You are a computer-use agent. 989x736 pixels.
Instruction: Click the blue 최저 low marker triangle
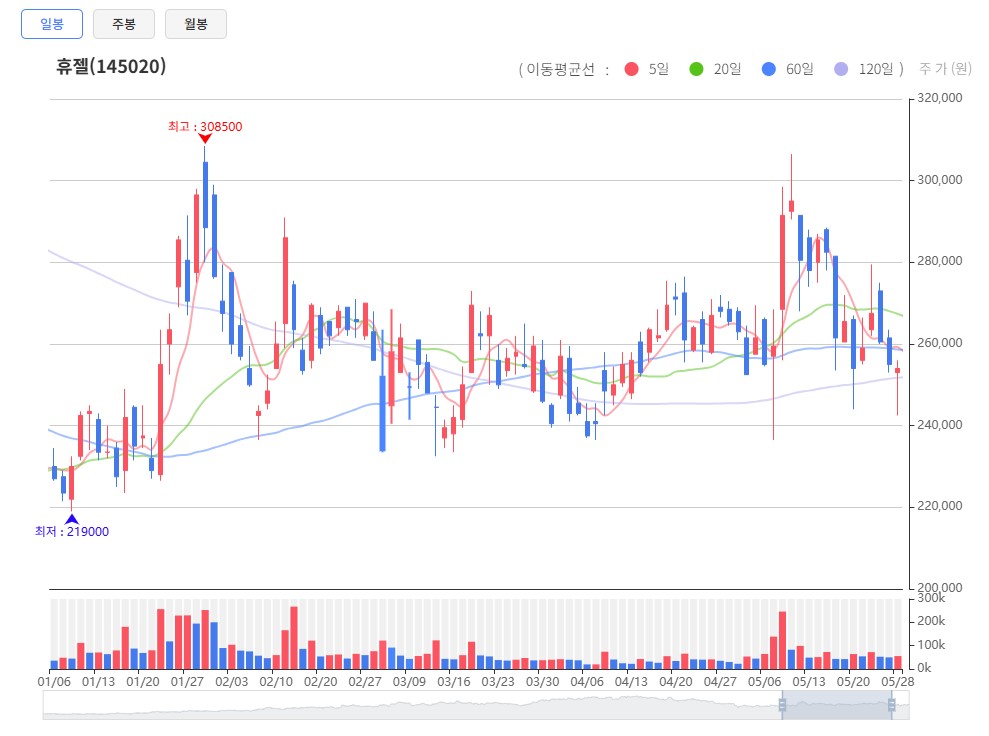pos(72,519)
